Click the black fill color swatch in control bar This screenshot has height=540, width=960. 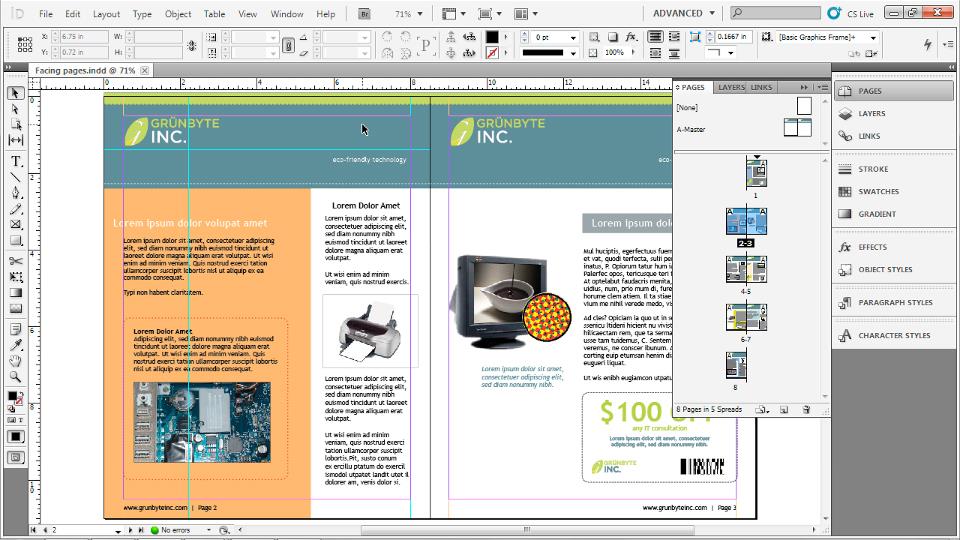[492, 37]
